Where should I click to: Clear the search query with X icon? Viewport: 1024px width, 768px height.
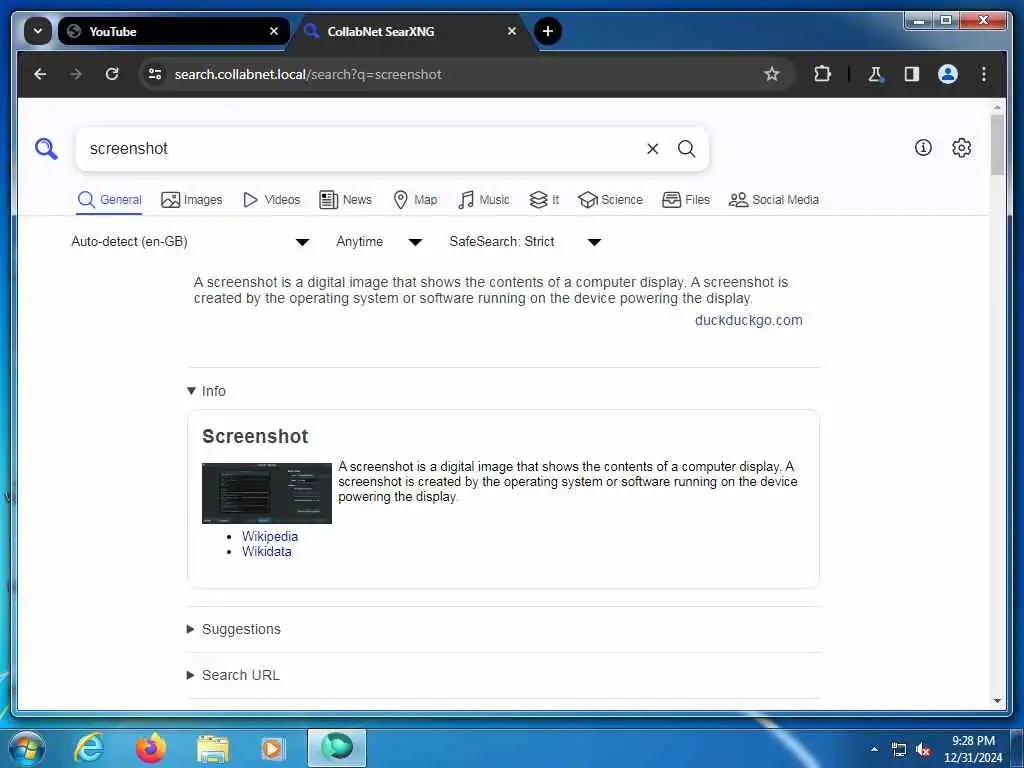pyautogui.click(x=652, y=149)
